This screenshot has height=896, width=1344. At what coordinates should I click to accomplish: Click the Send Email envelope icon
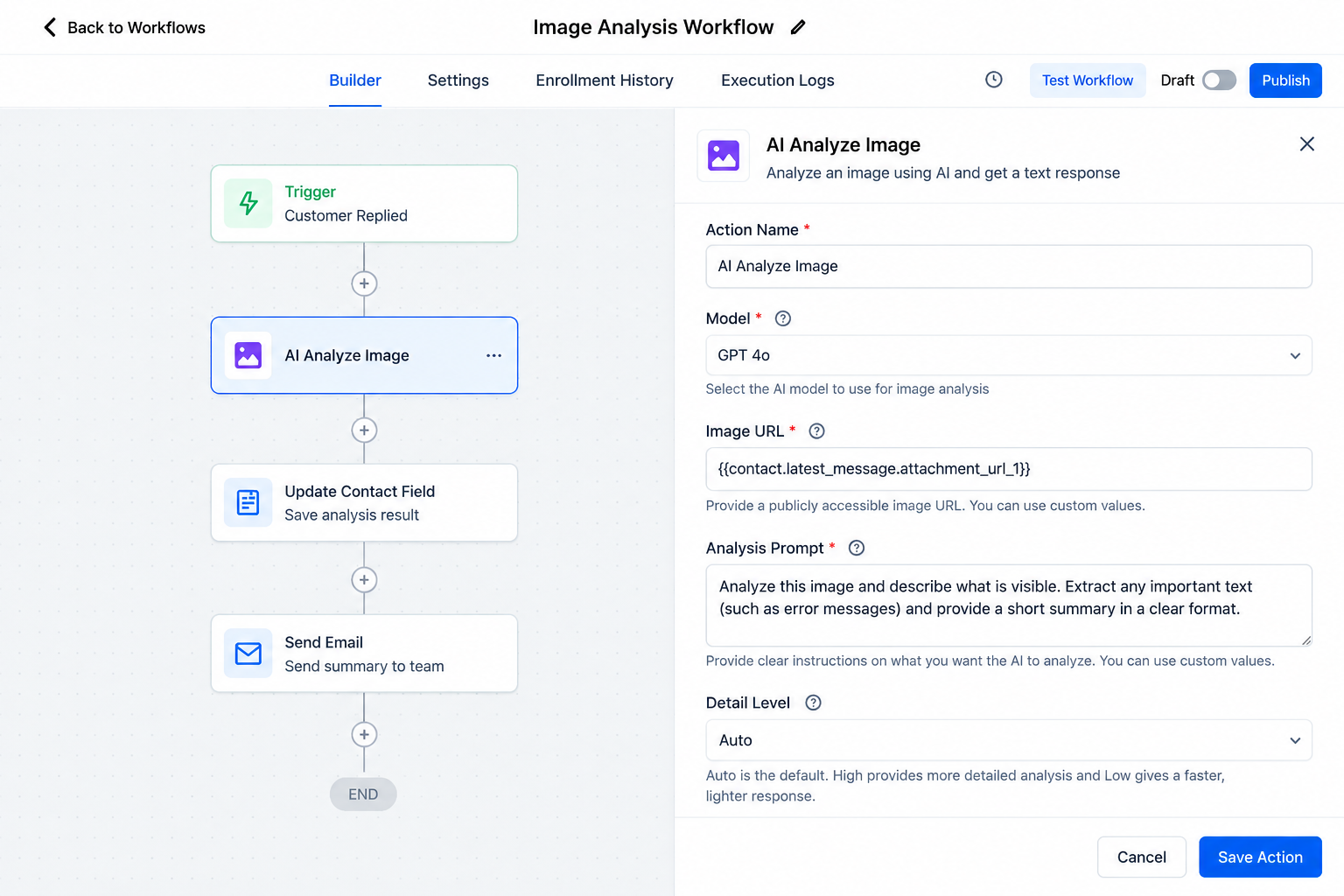coord(248,654)
